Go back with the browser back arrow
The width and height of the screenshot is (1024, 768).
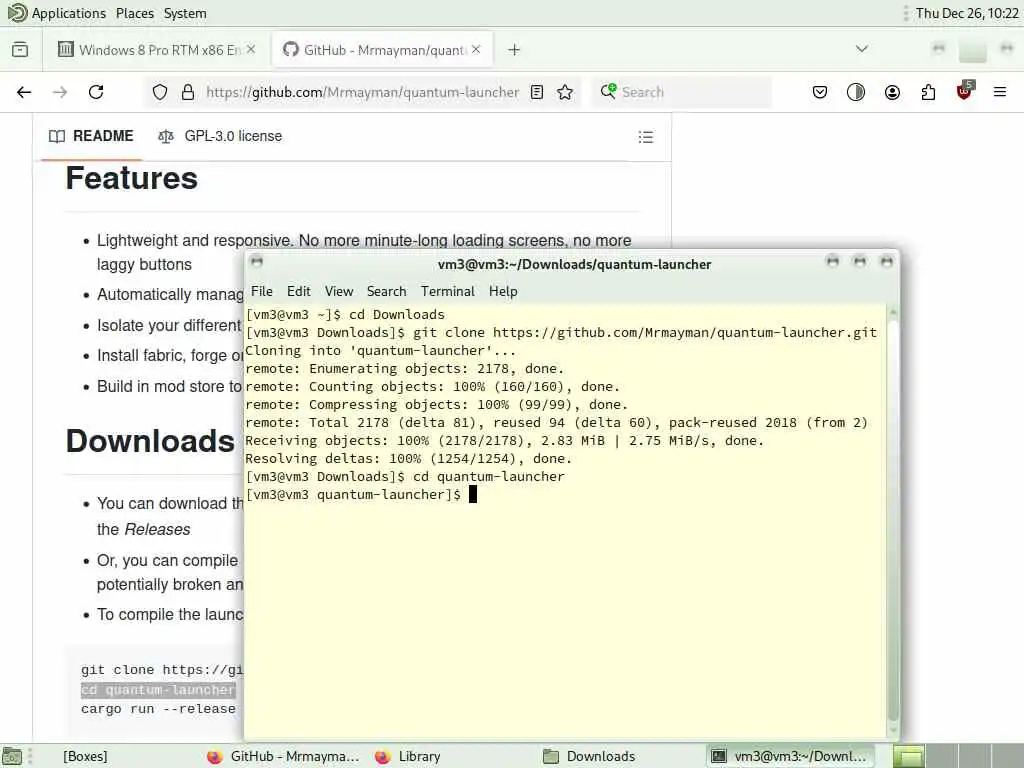[24, 92]
